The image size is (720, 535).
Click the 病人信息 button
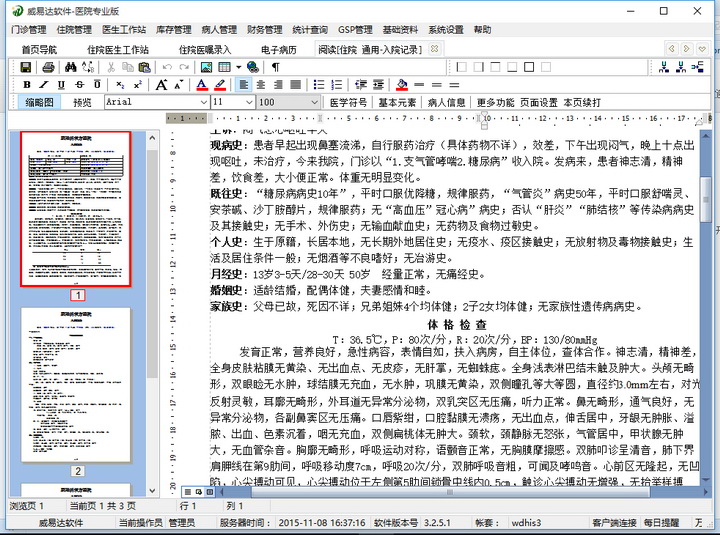tap(446, 102)
